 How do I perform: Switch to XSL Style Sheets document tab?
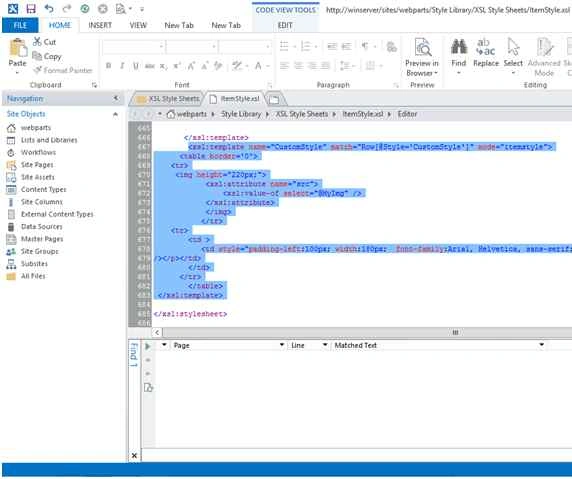[169, 99]
